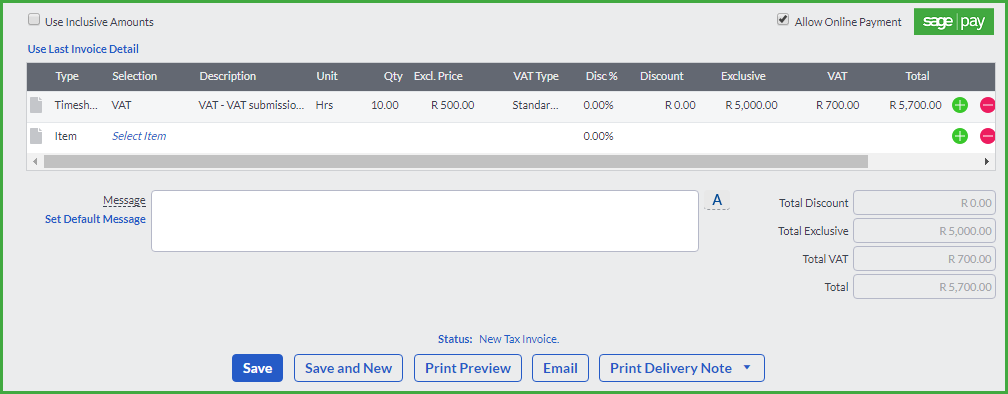Click the grid scrollbar right arrow
This screenshot has width=1008, height=394.
(987, 161)
